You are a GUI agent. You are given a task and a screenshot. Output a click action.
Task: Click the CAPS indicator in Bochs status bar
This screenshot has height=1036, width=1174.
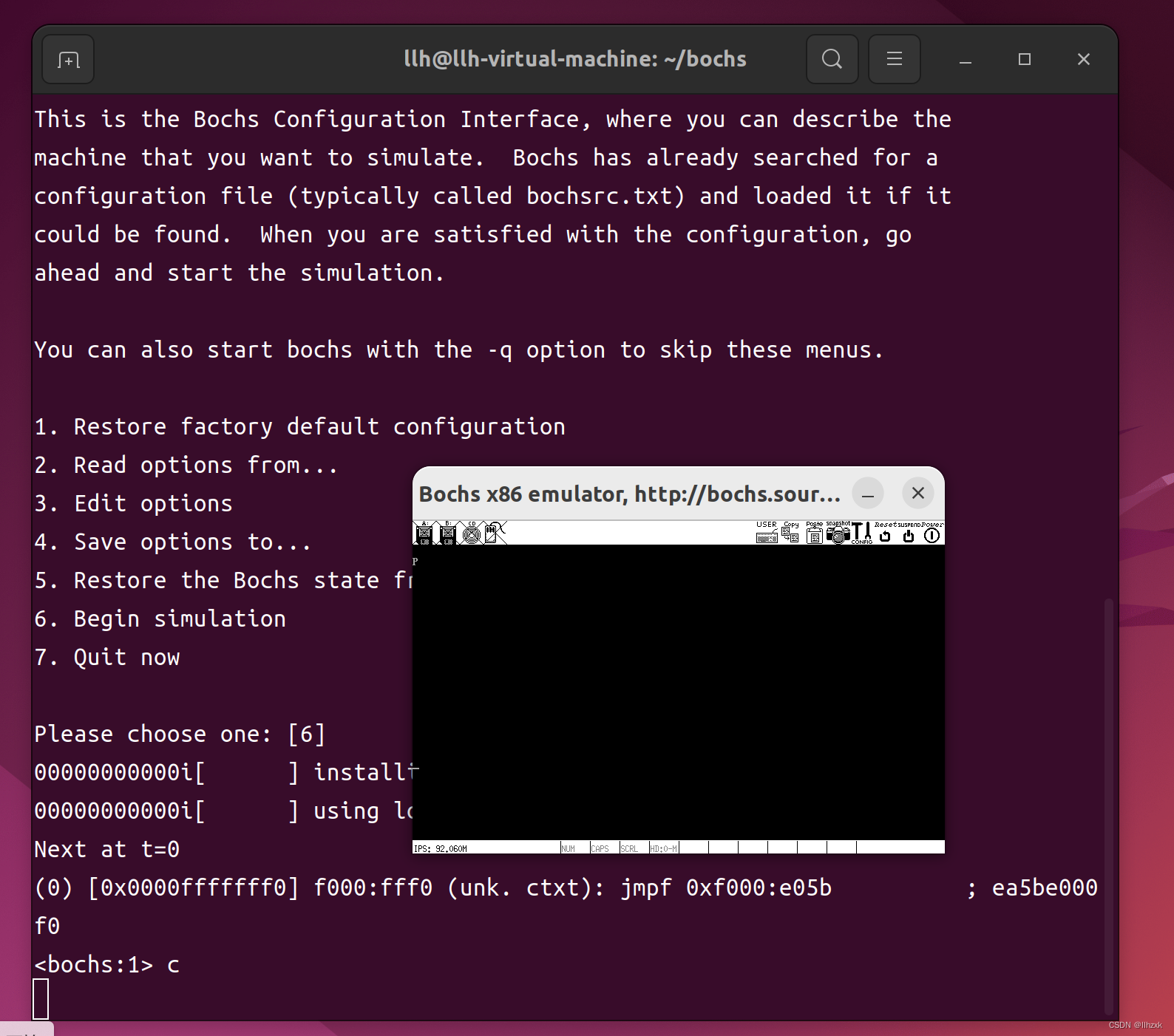(600, 848)
